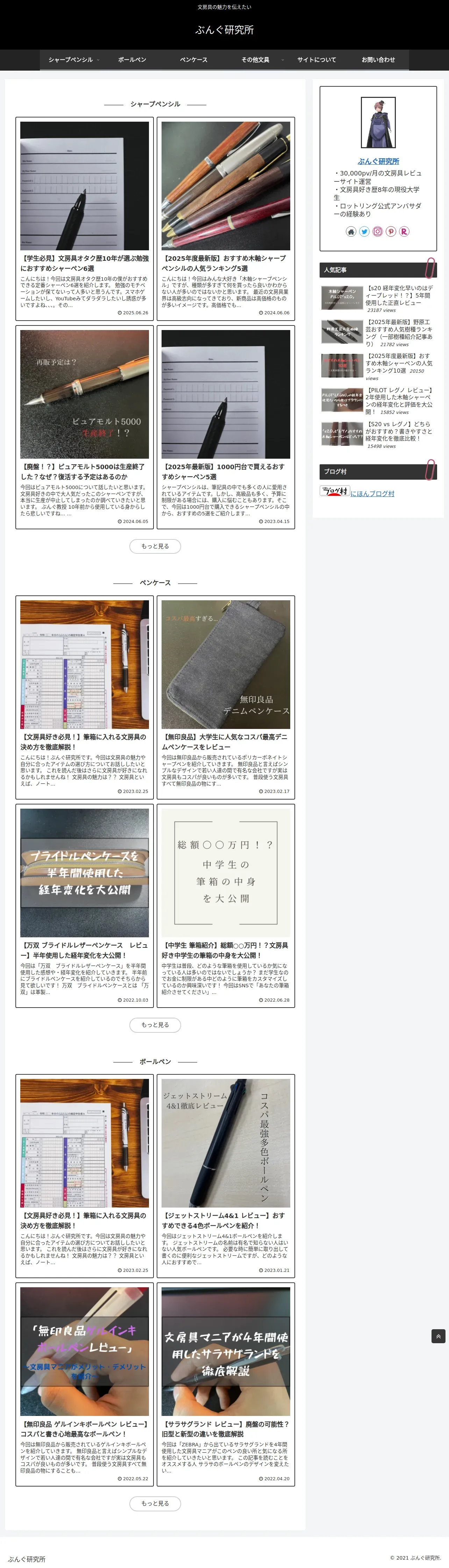Open the Twitter profile icon

[x=364, y=231]
